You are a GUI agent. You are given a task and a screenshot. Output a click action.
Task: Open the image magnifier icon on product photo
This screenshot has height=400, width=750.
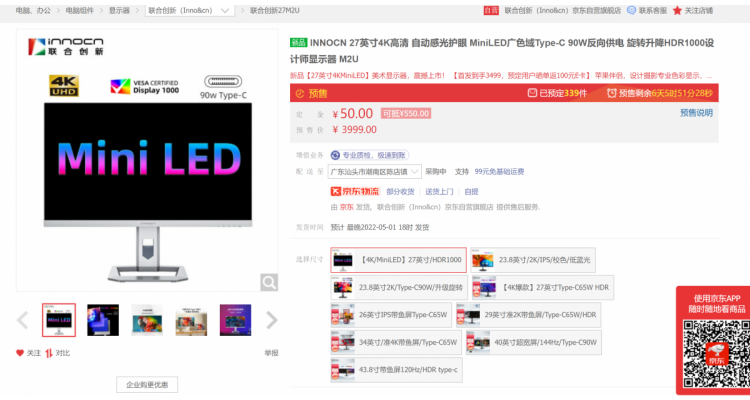(x=269, y=282)
